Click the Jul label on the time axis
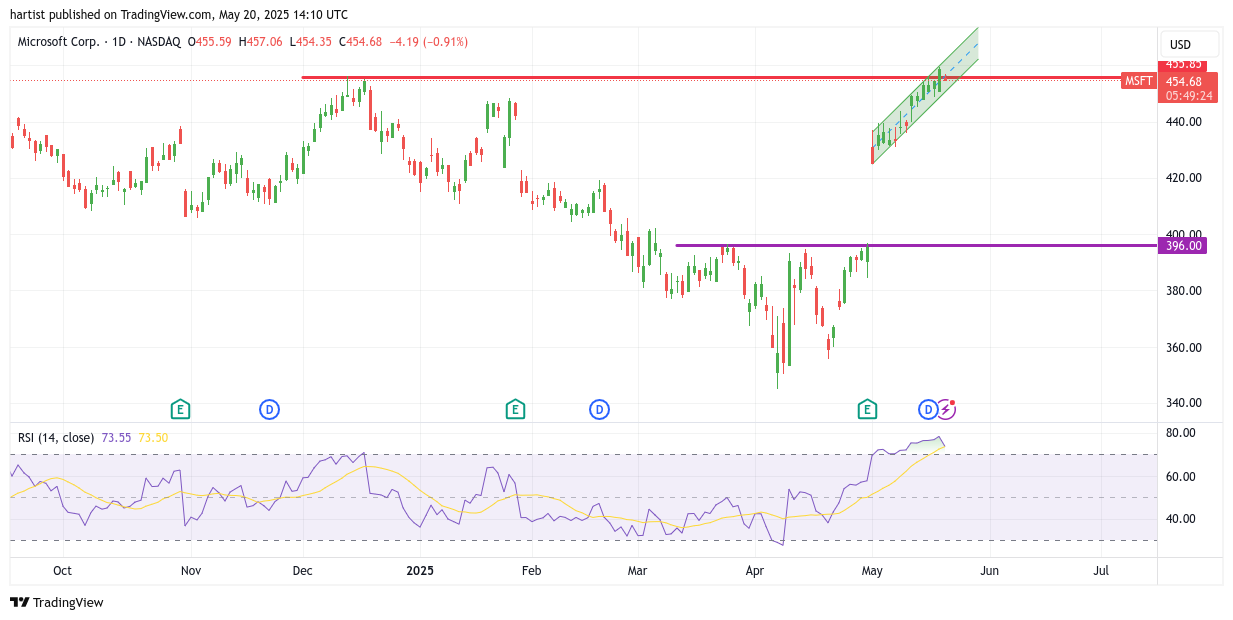 coord(1101,571)
